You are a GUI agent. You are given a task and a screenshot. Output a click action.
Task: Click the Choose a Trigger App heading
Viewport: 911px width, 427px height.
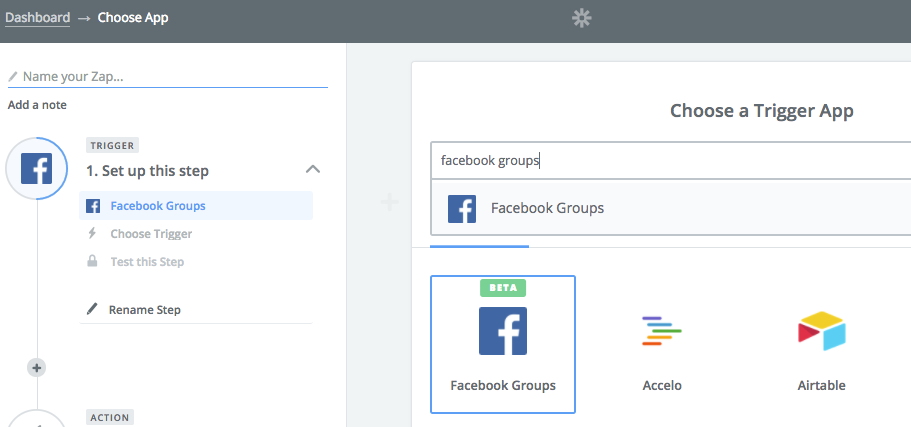(x=762, y=110)
